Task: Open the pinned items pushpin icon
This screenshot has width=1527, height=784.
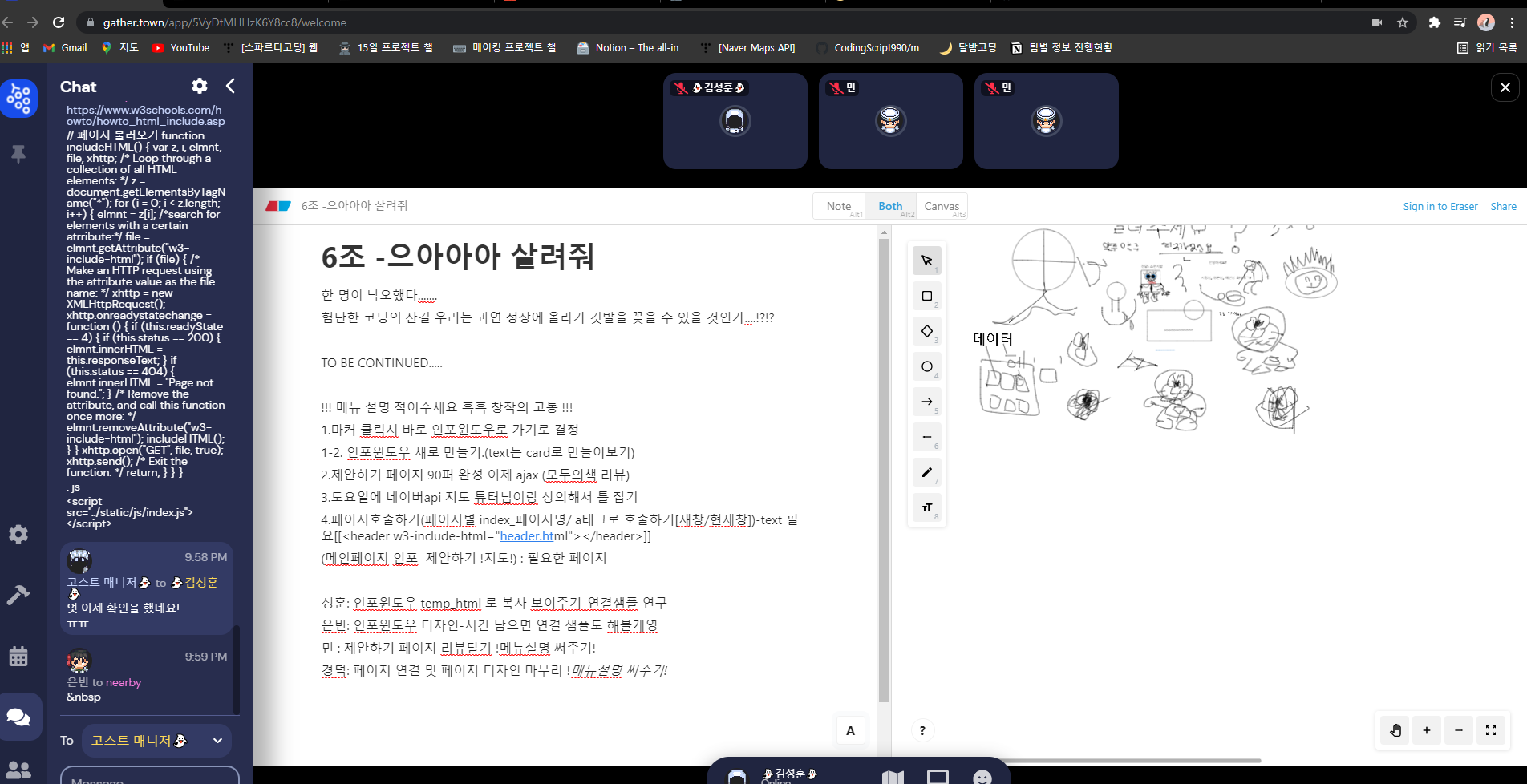Action: tap(18, 154)
